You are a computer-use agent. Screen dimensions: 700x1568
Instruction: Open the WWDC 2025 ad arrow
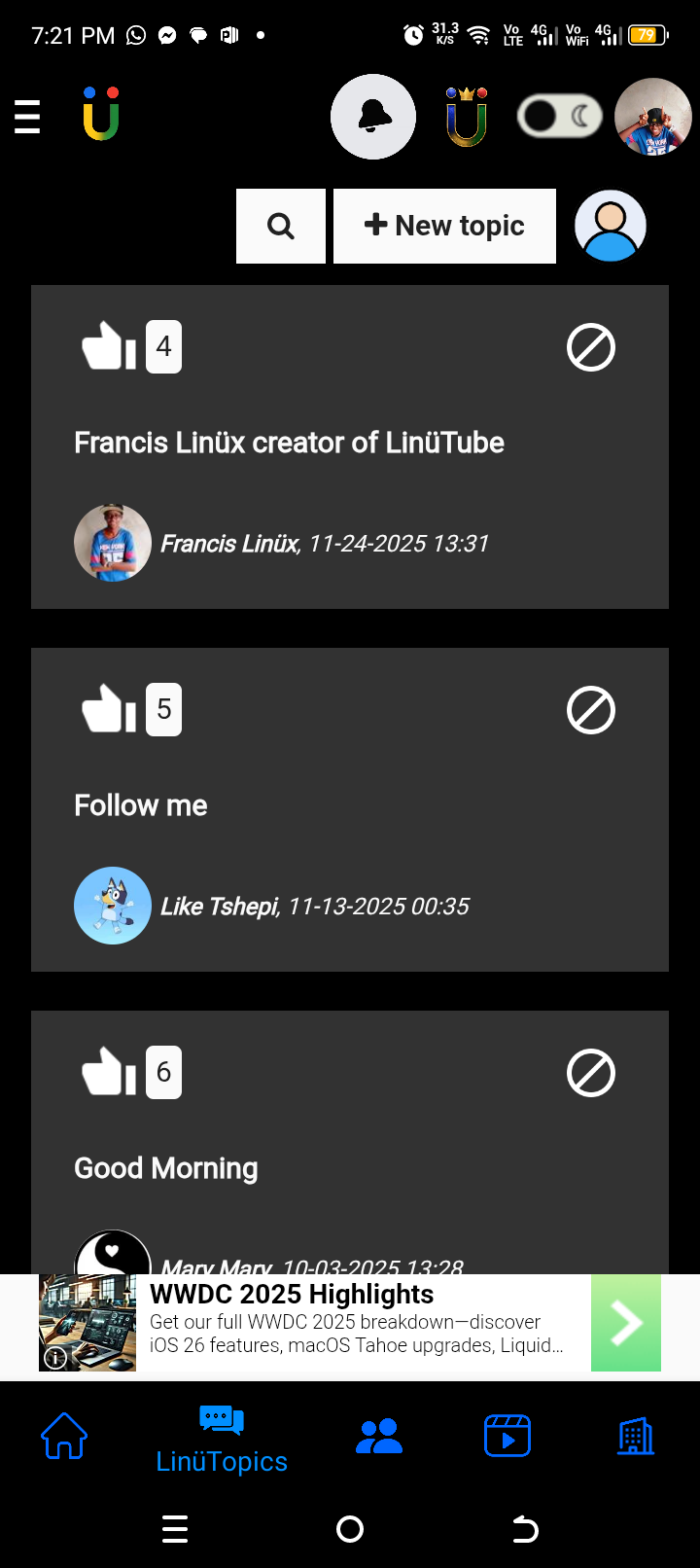coord(625,1323)
